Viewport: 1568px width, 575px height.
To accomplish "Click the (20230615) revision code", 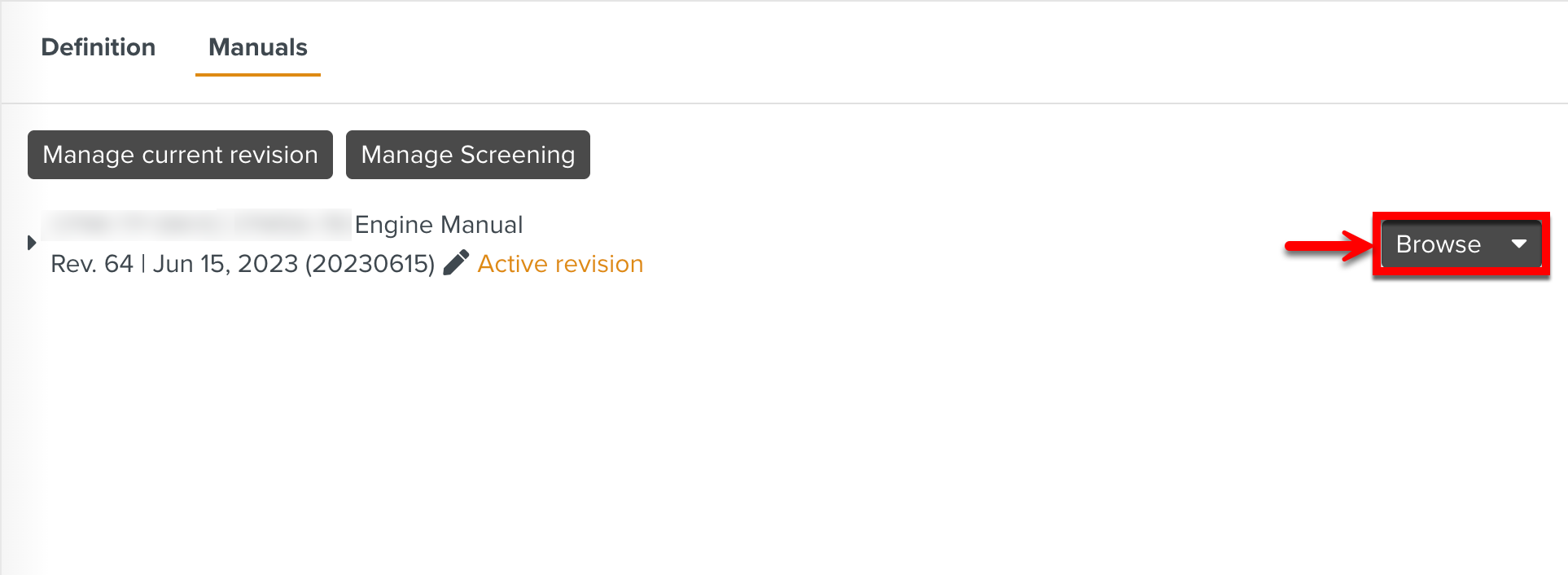I will pos(370,264).
